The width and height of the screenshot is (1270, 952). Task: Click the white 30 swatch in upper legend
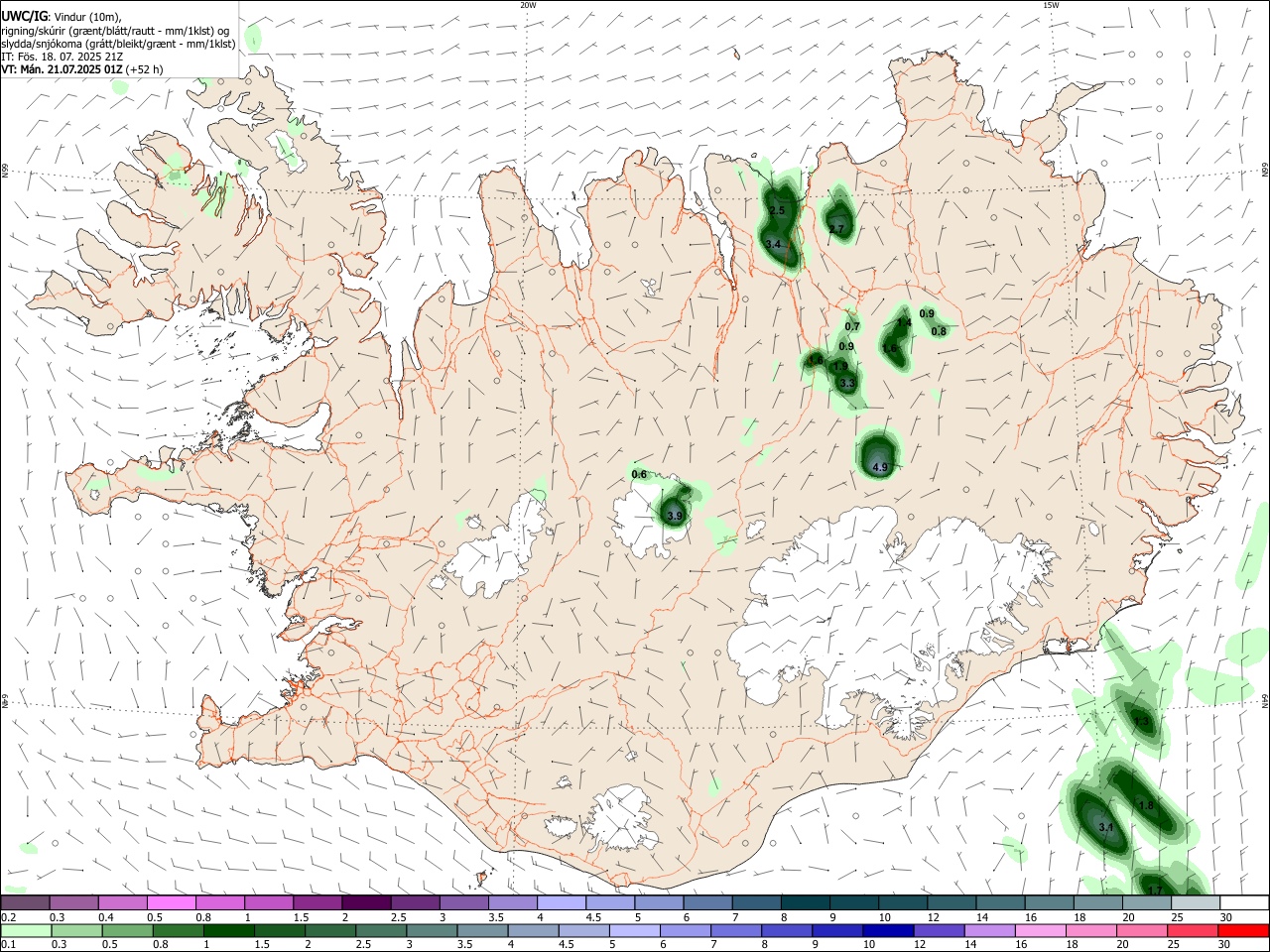(x=1243, y=903)
